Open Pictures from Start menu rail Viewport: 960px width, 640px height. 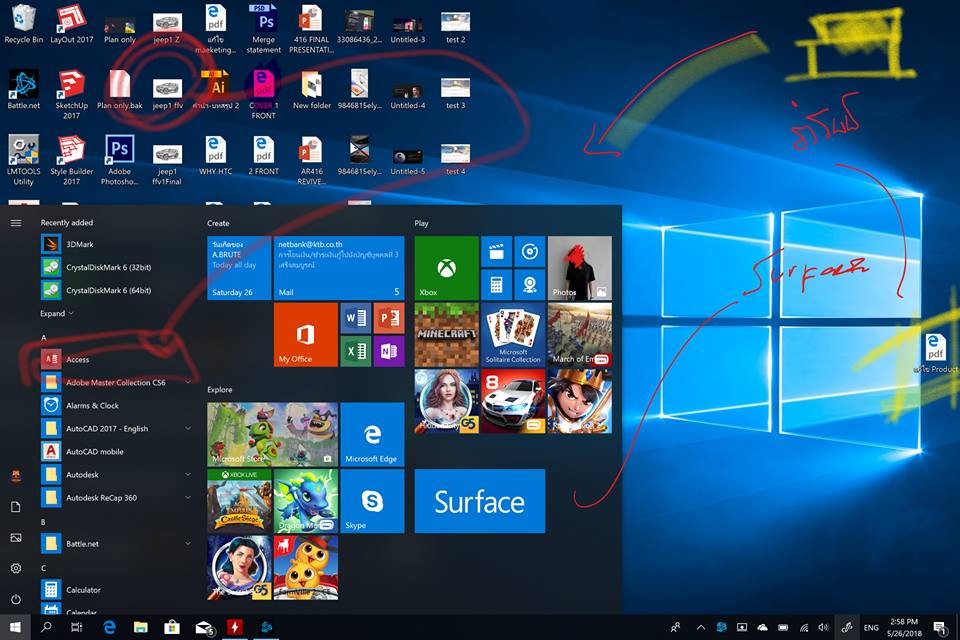[x=16, y=538]
